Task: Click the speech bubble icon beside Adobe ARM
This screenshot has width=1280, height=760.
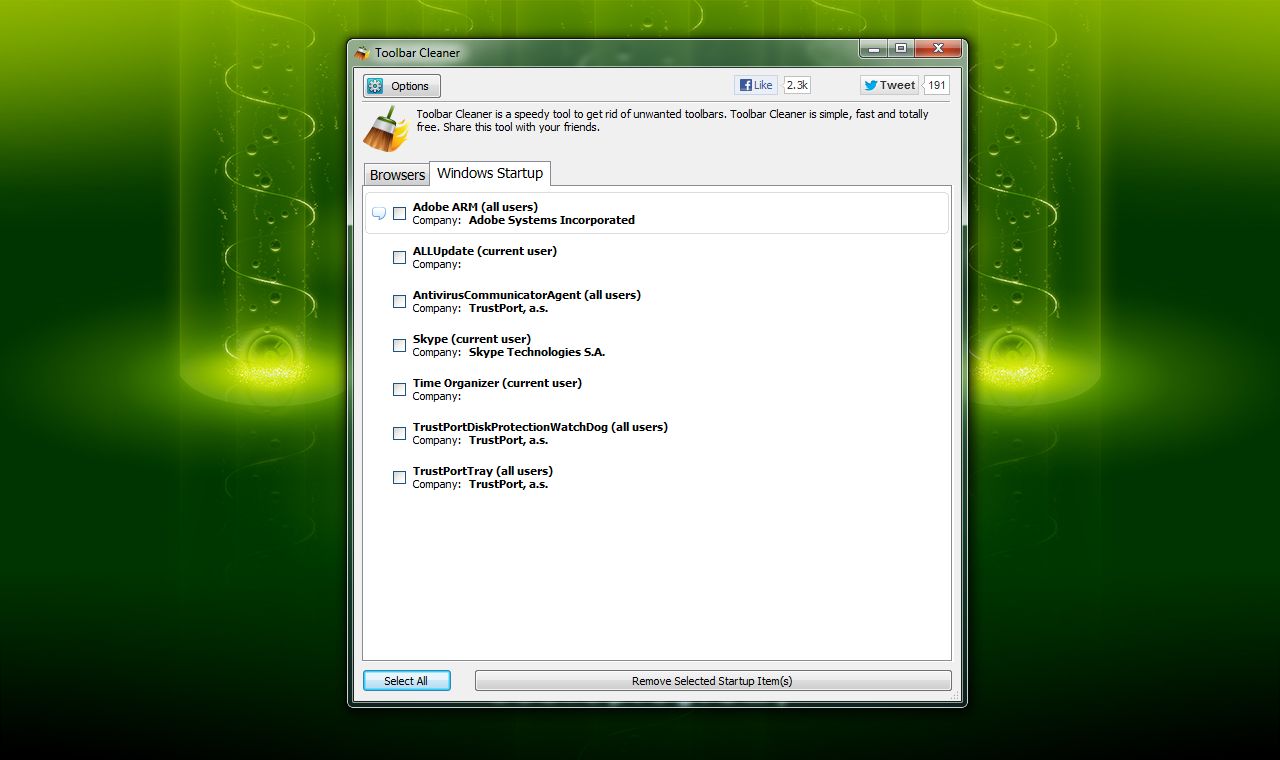Action: click(x=379, y=213)
